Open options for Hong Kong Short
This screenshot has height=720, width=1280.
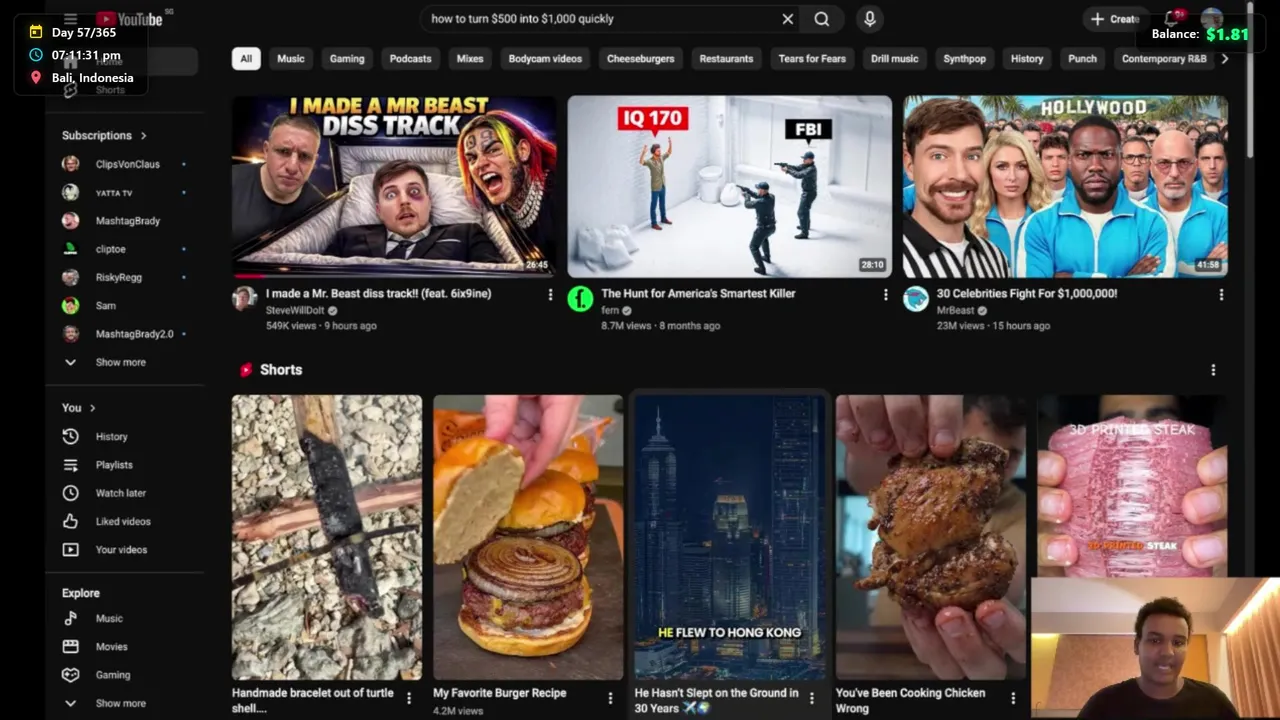812,698
